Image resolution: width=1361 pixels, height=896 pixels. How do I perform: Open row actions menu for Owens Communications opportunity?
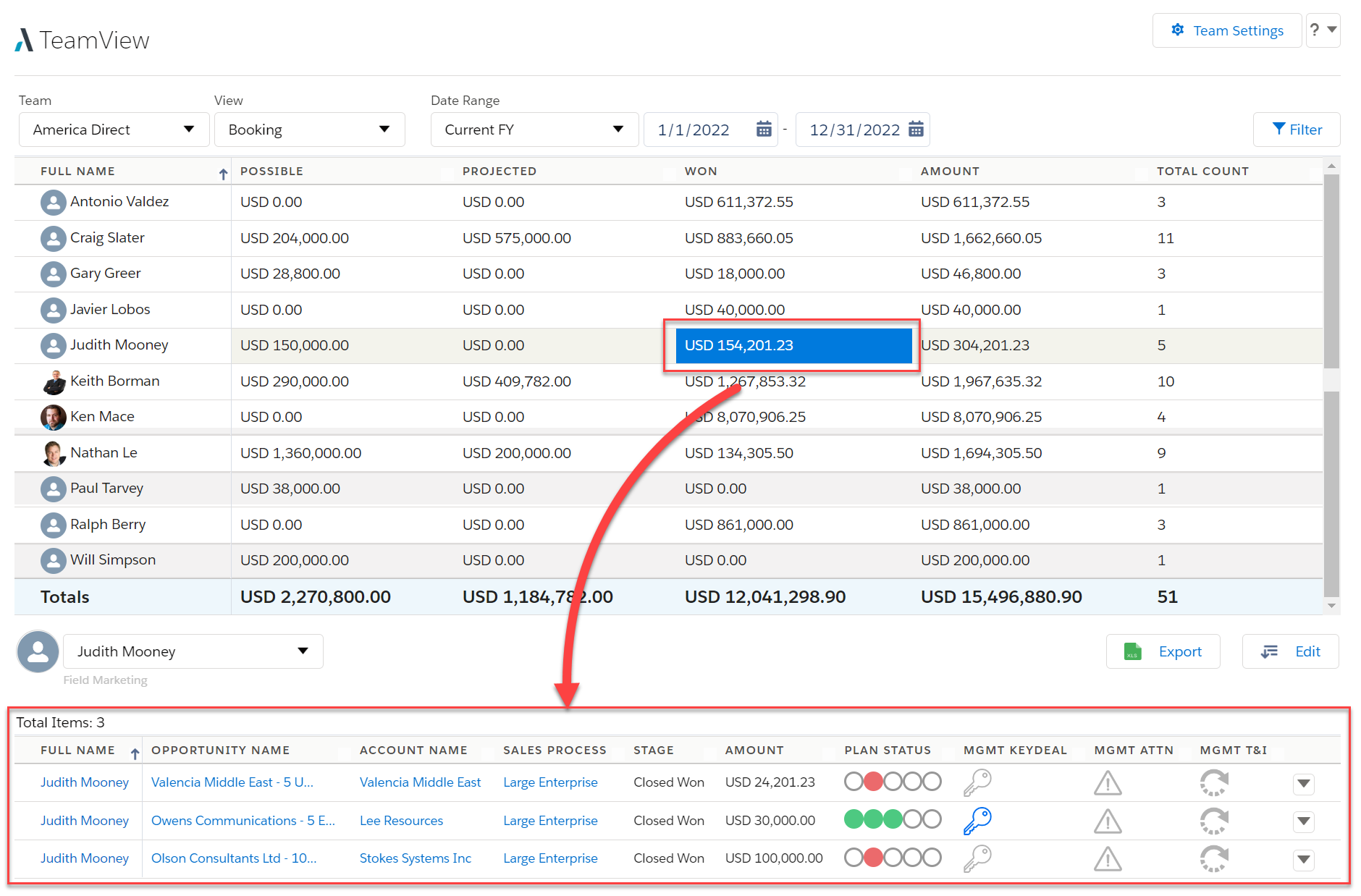tap(1304, 821)
